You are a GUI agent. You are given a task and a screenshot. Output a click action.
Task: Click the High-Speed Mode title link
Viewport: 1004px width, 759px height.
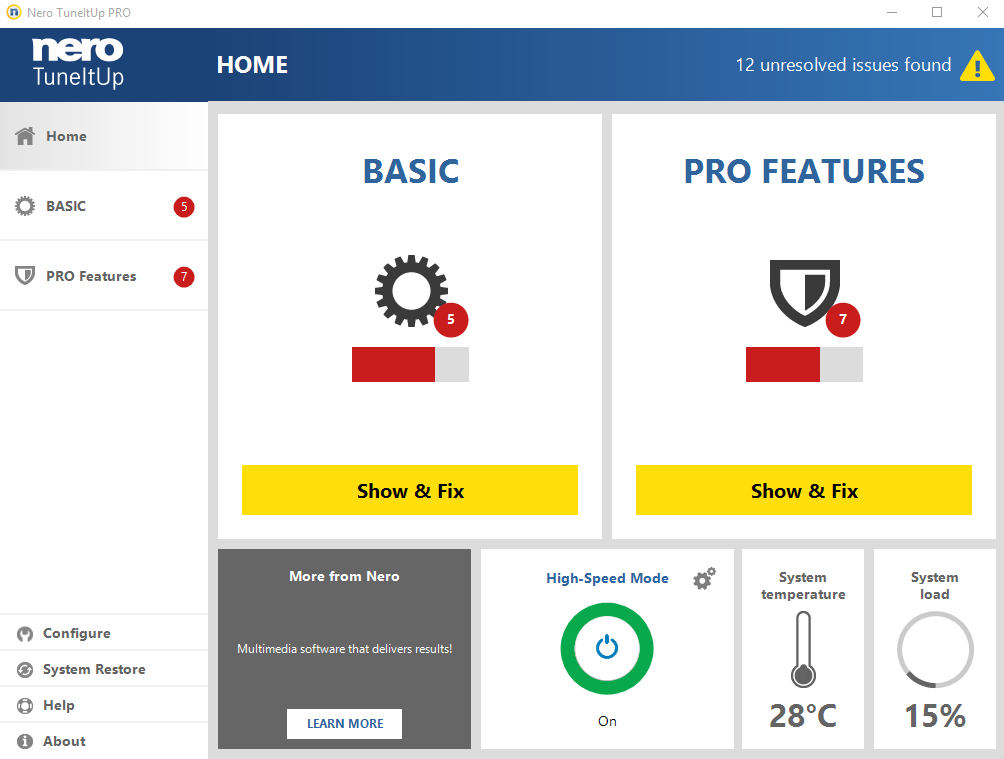click(x=607, y=578)
